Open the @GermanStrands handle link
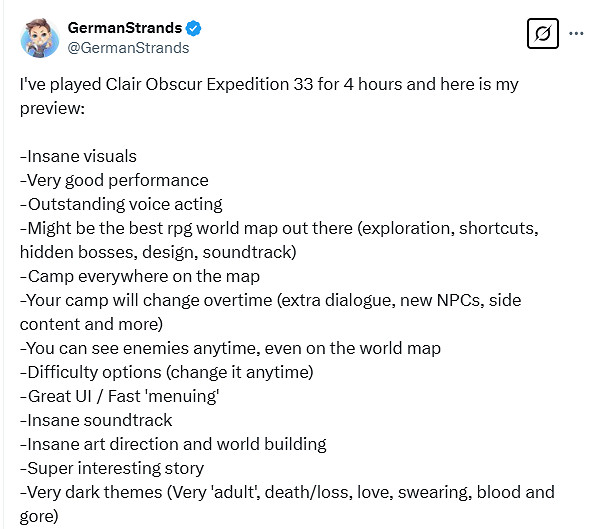 click(128, 47)
